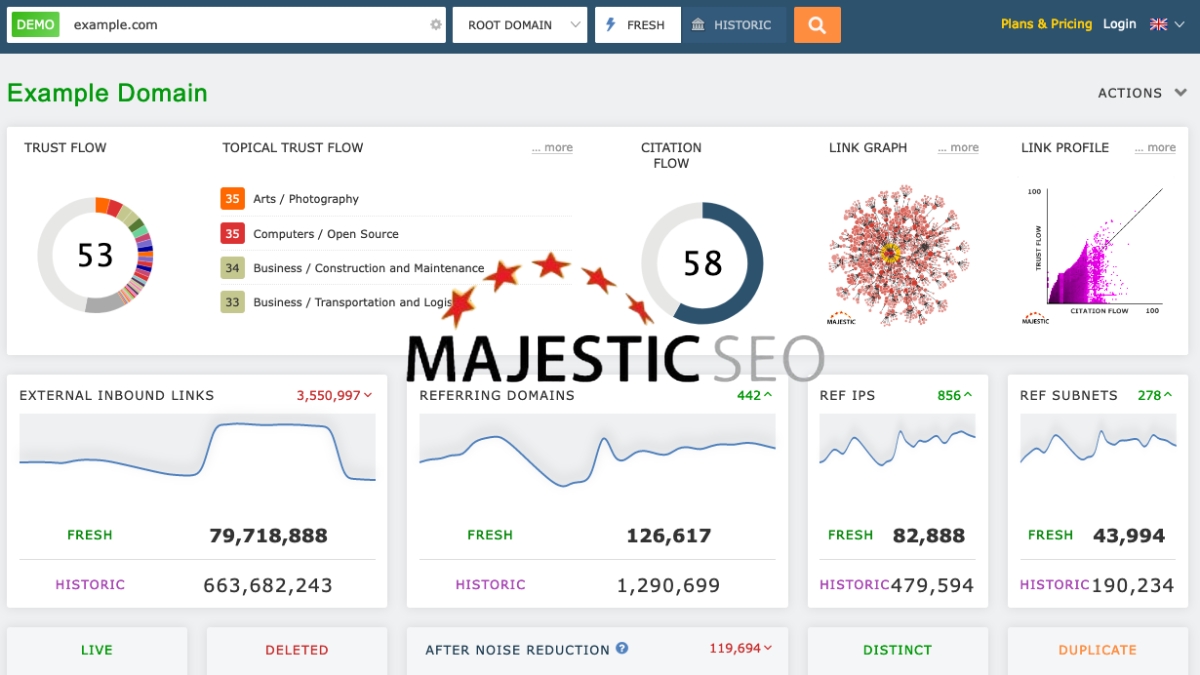Select the Fresh index lightning icon
Viewport: 1200px width, 675px height.
610,24
